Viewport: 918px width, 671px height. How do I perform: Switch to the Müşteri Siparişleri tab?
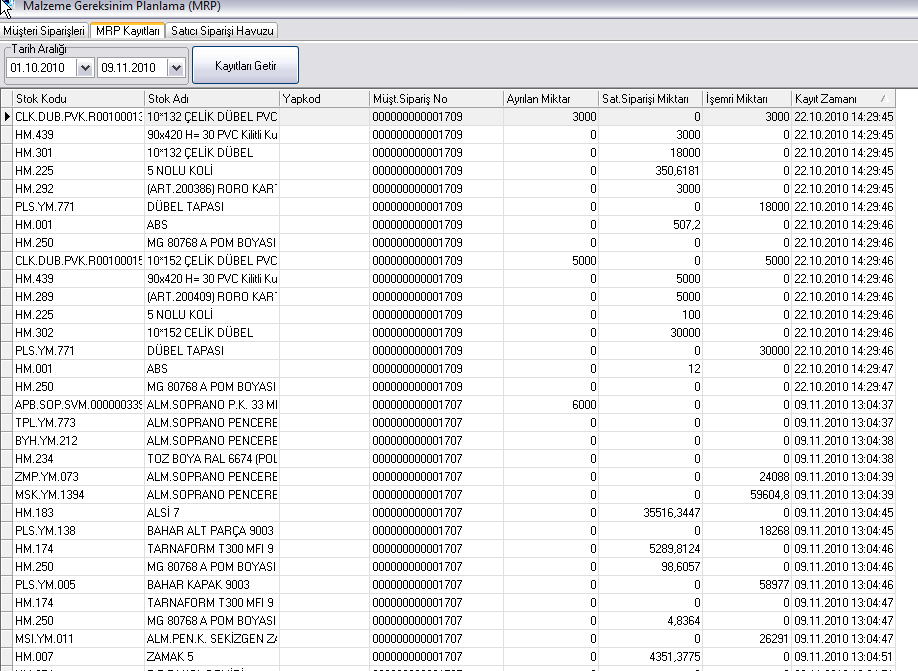point(45,31)
